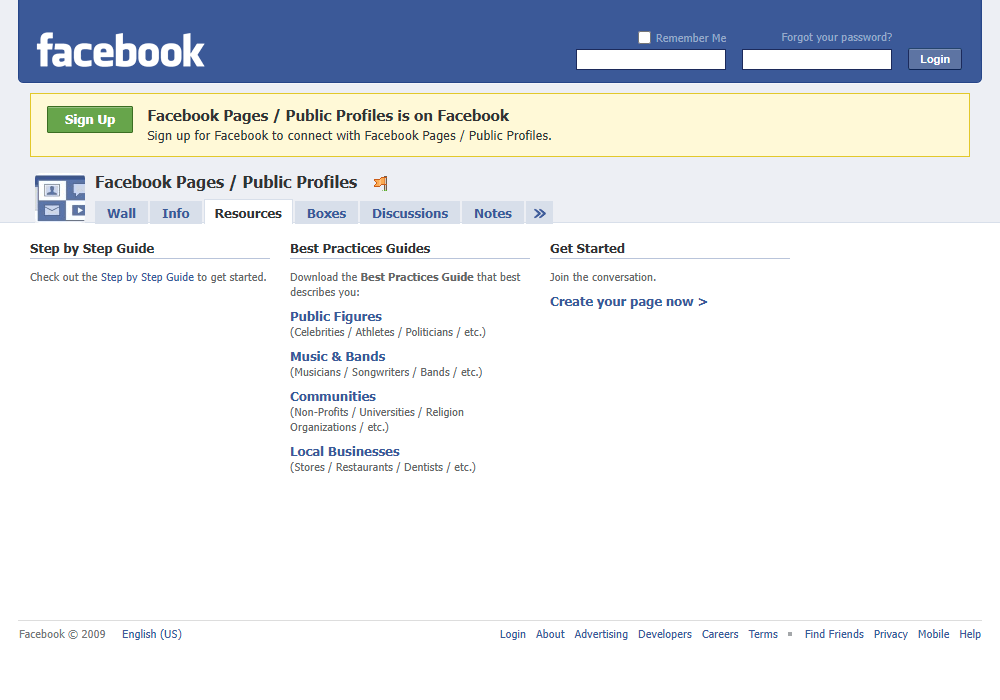Go to the Boxes tab

pos(327,213)
